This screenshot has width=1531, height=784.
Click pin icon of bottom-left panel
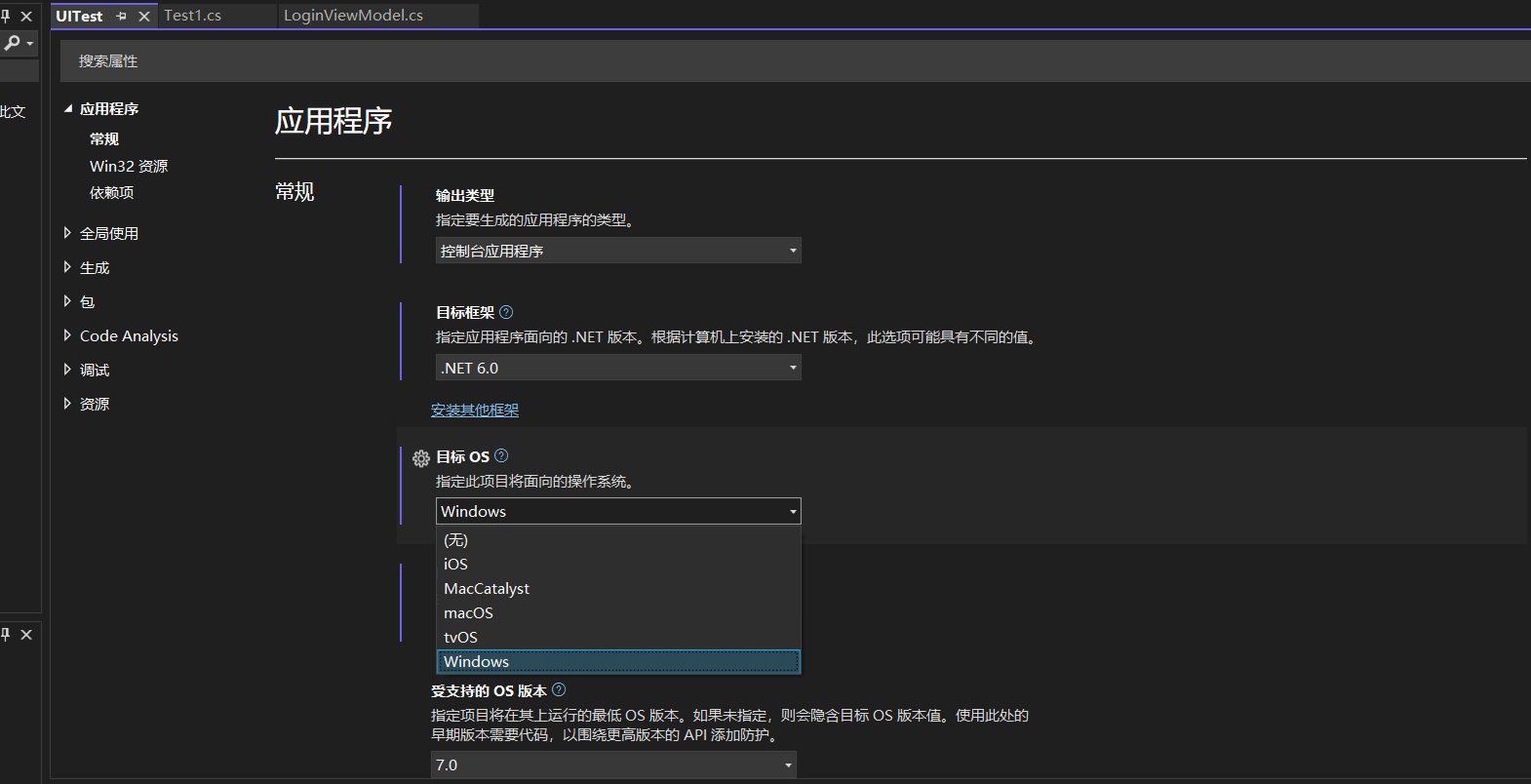(x=6, y=634)
